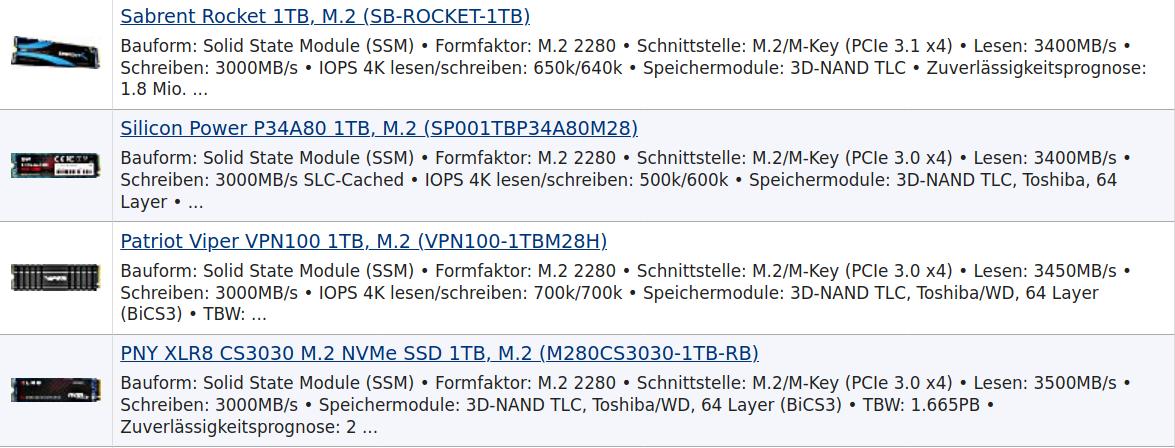This screenshot has height=448, width=1175.
Task: Expand the Patriot Viper description after TBW
Action: tap(259, 314)
